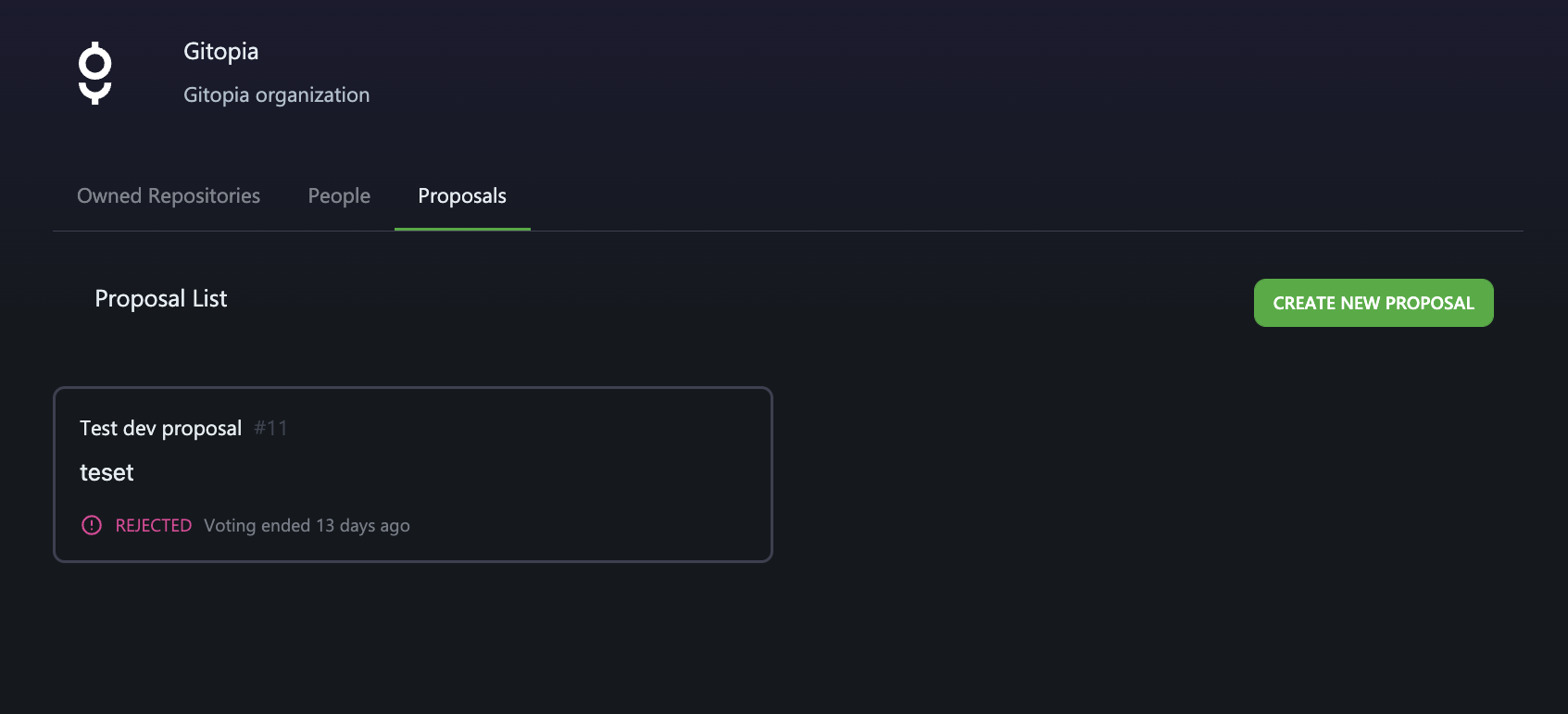The width and height of the screenshot is (1568, 714).
Task: Click the Gitopia organization logo
Action: (x=94, y=73)
